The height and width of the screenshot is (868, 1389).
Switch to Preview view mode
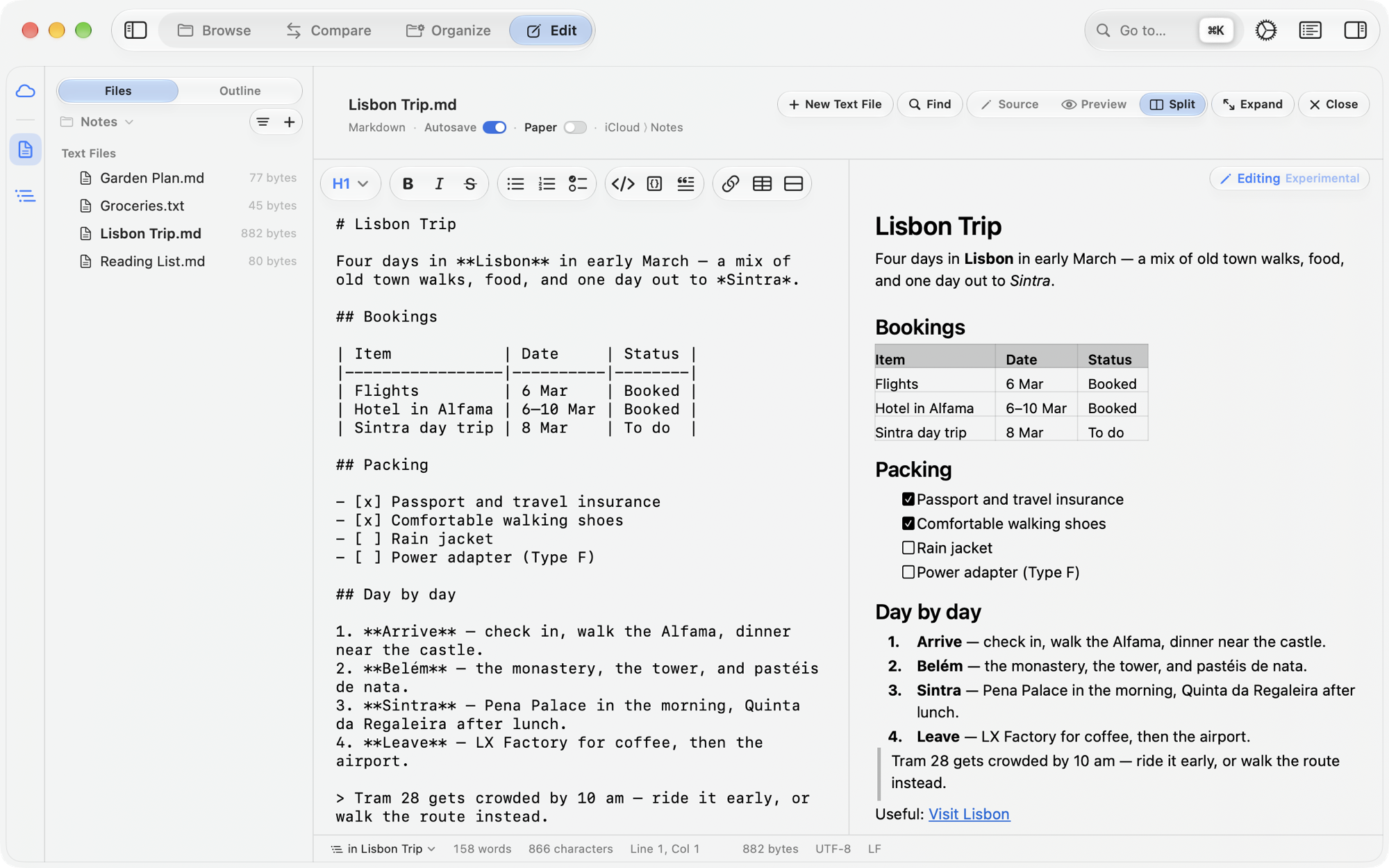[x=1094, y=104]
